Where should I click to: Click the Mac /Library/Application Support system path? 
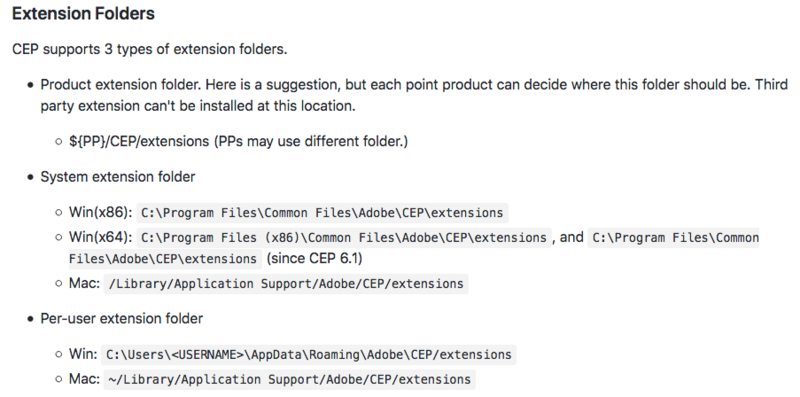tap(286, 284)
